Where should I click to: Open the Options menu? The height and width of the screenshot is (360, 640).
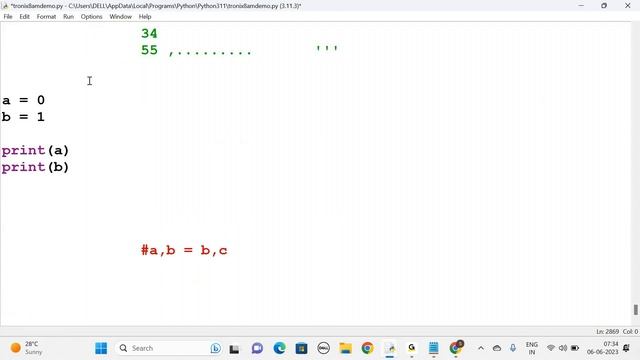(91, 17)
